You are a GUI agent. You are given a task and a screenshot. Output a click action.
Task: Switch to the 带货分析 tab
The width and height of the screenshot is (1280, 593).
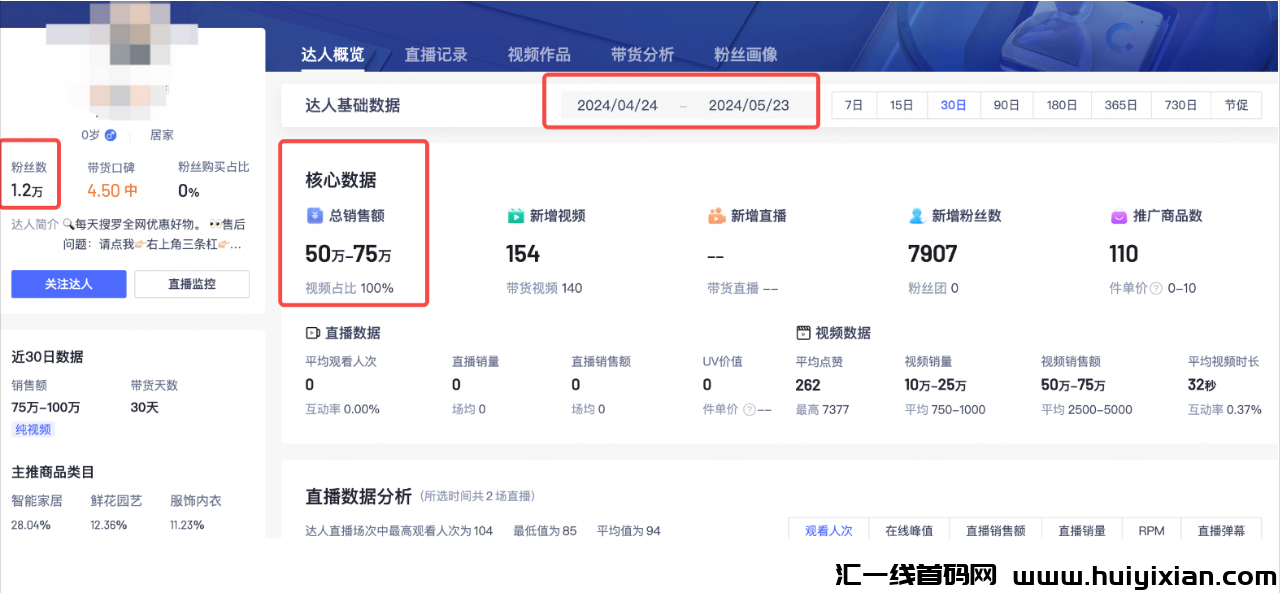641,54
